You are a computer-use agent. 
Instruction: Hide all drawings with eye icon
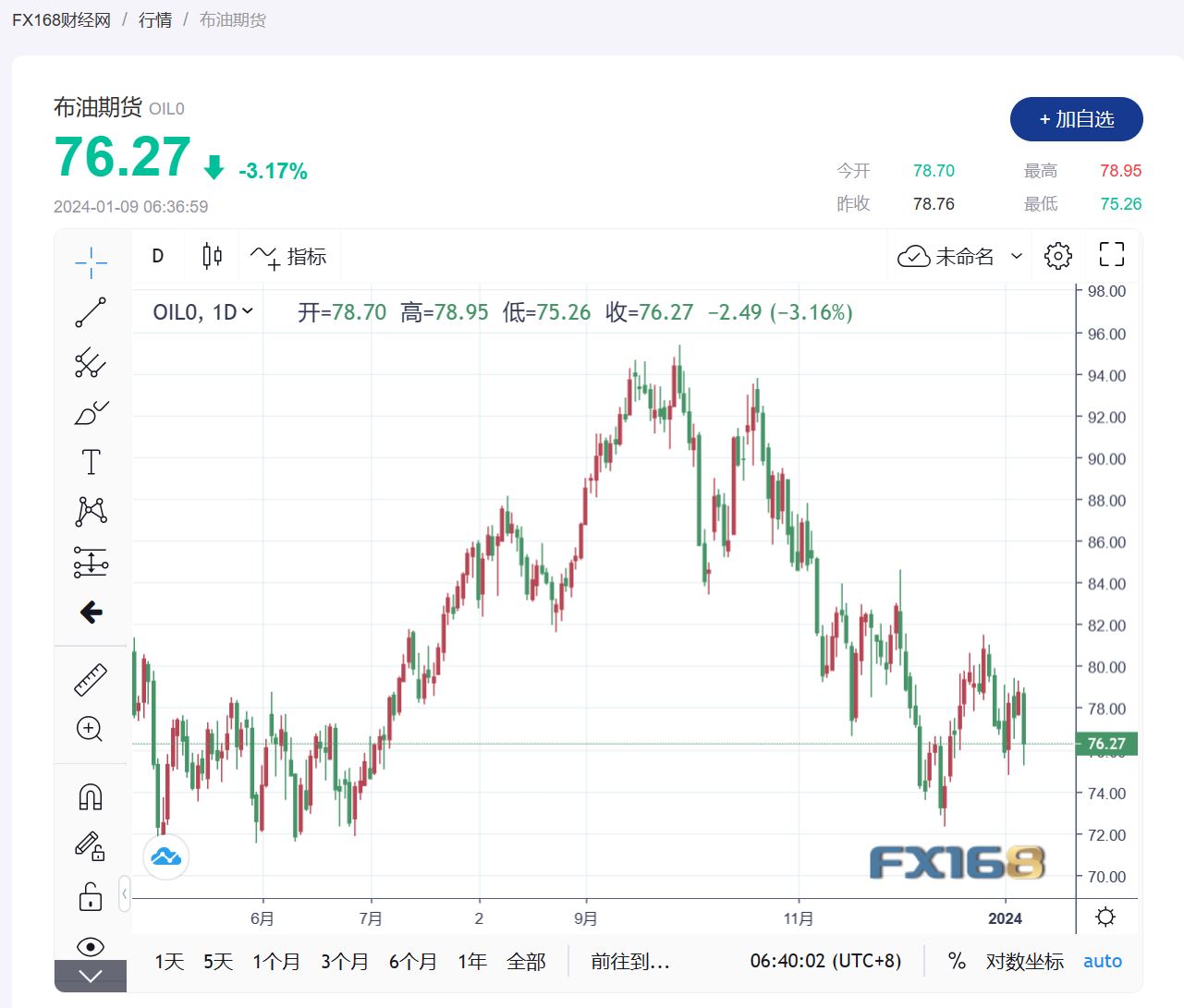click(91, 946)
